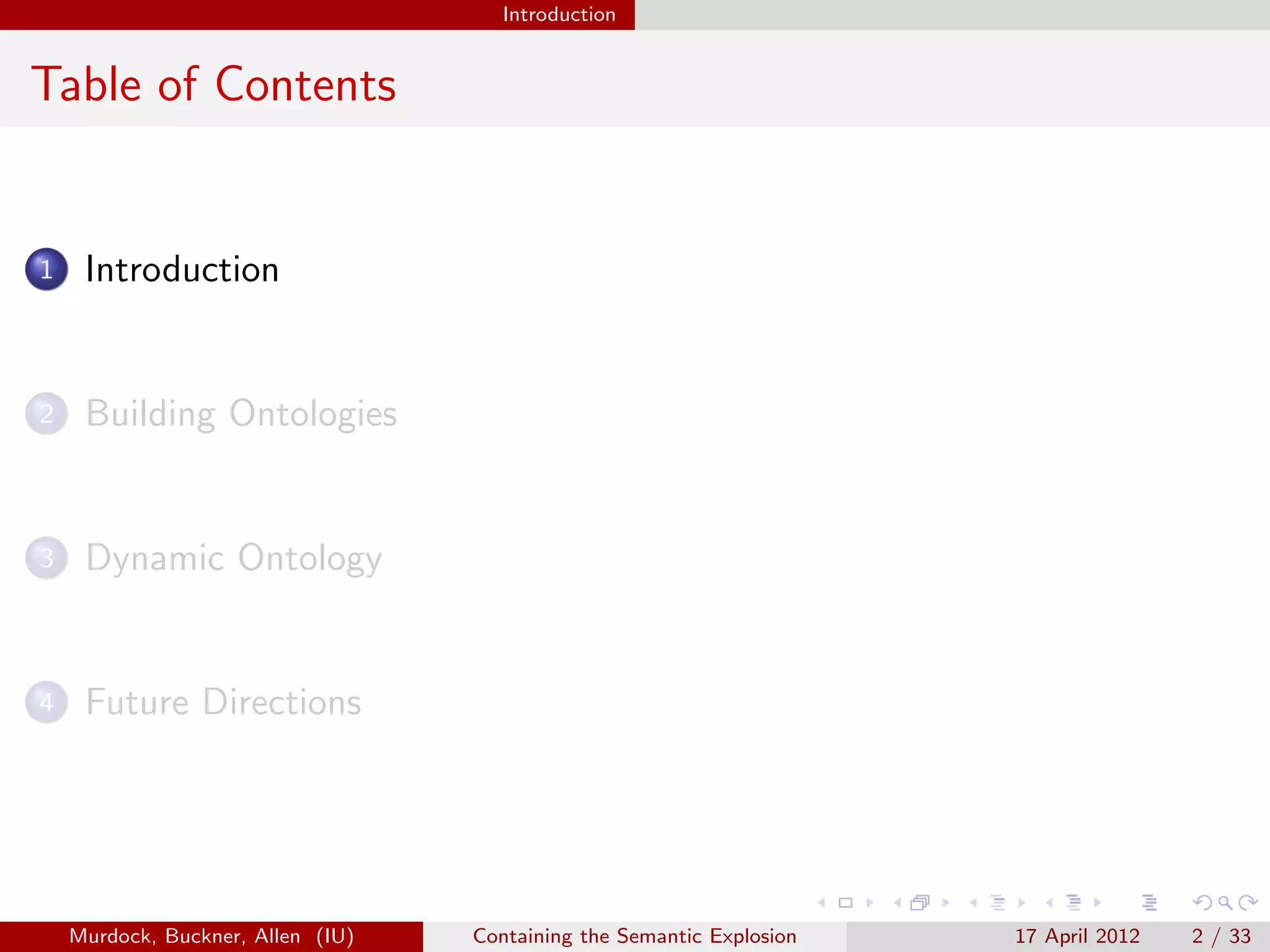This screenshot has height=952, width=1270.
Task: Go to previous subsection arrow
Action: 974,903
